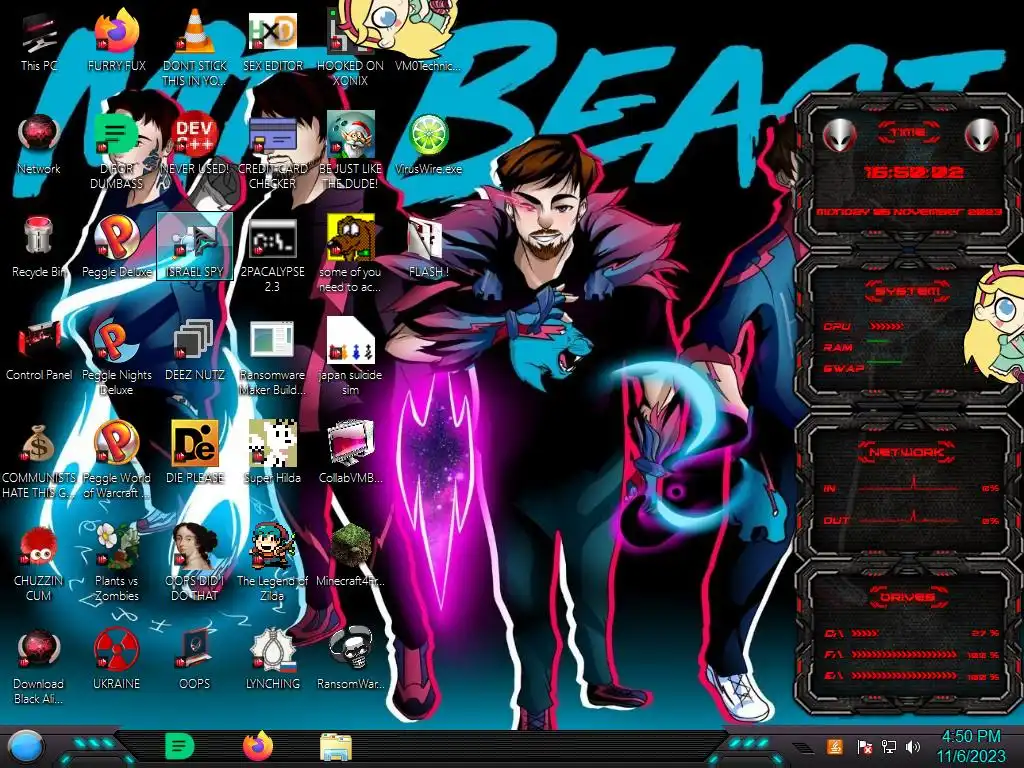Open the Network desktop icon
Screen dimensions: 1024x768
tap(39, 144)
